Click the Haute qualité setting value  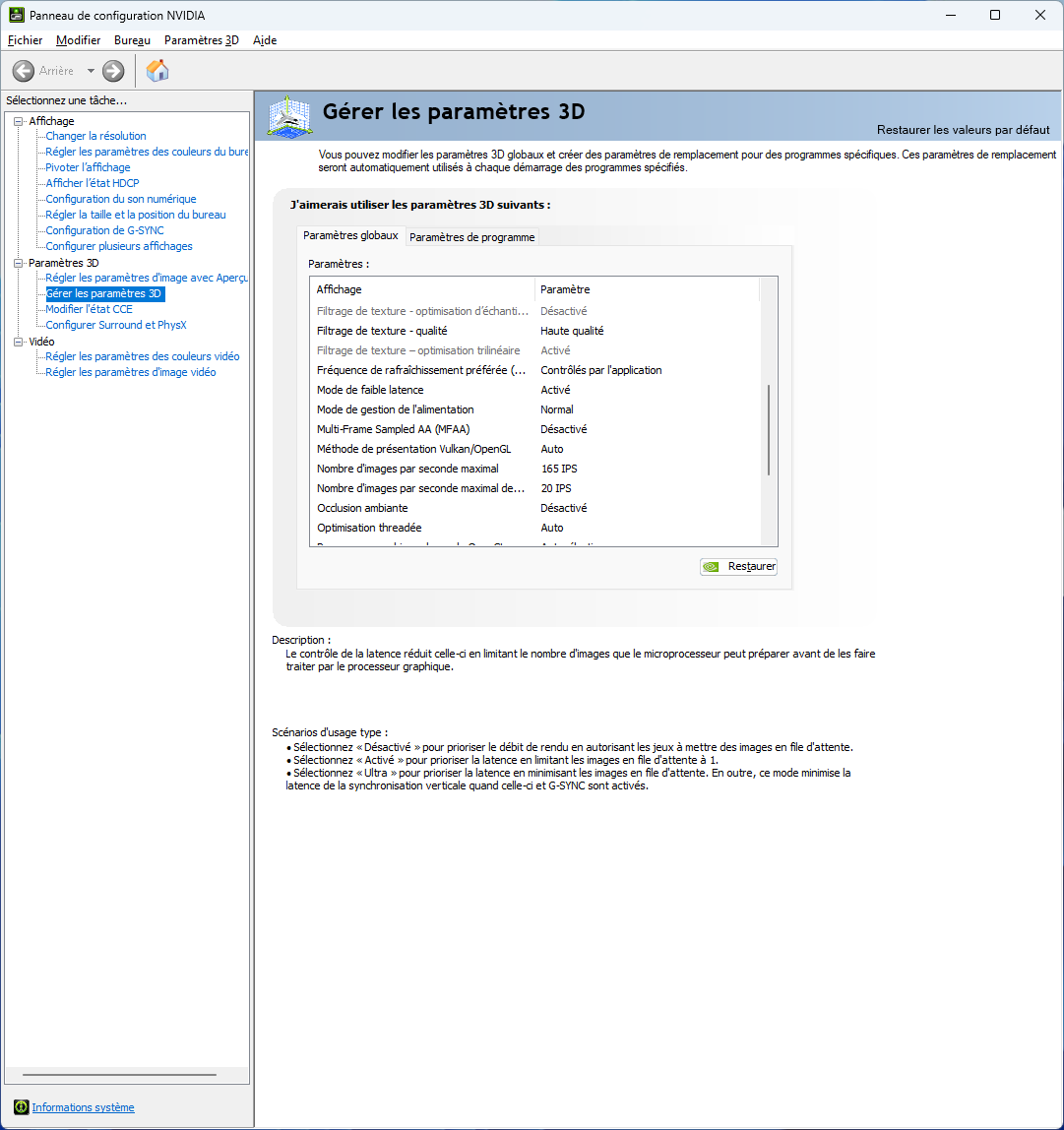coord(573,331)
